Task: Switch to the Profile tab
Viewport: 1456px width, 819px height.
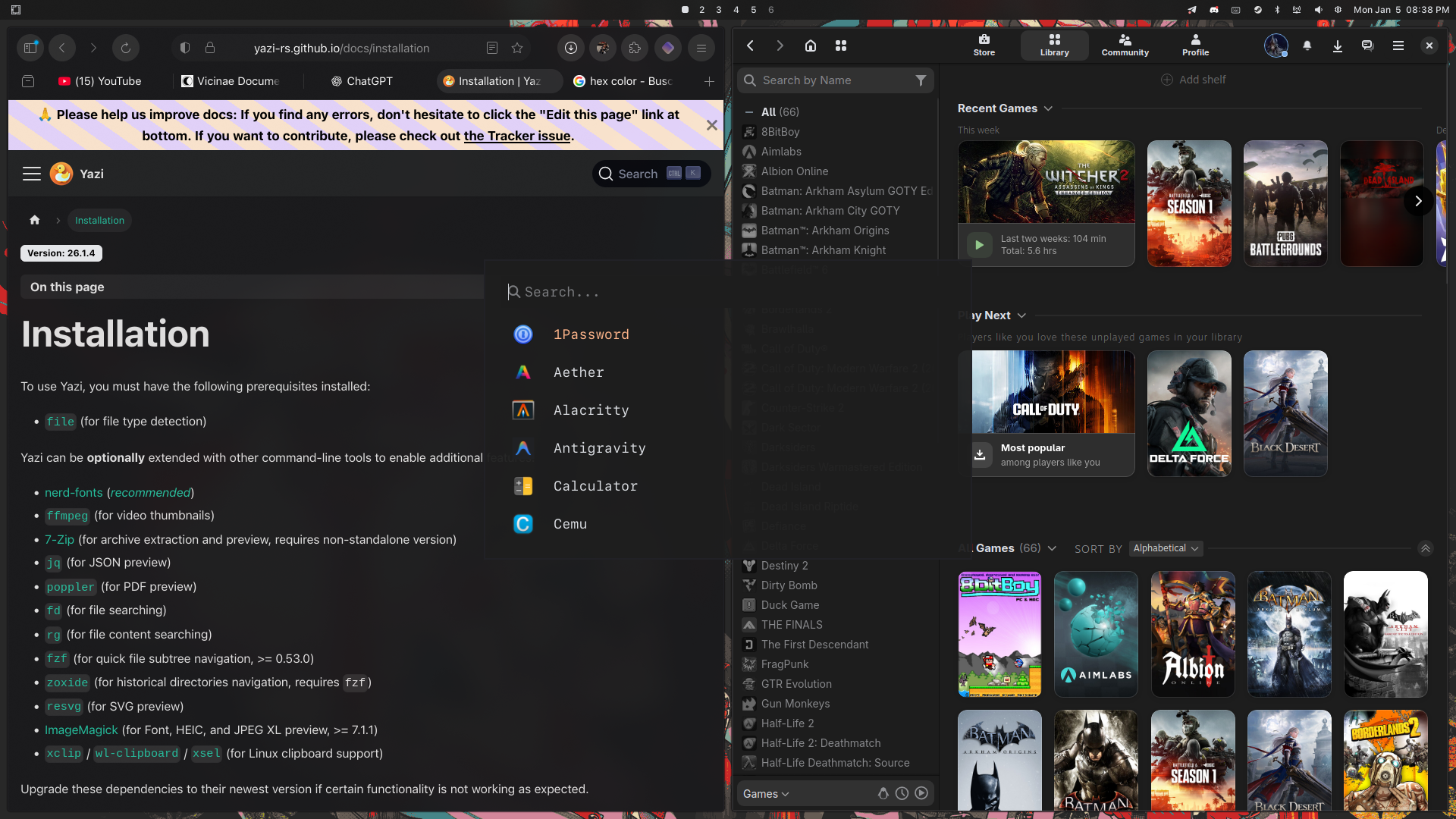Action: click(x=1196, y=45)
